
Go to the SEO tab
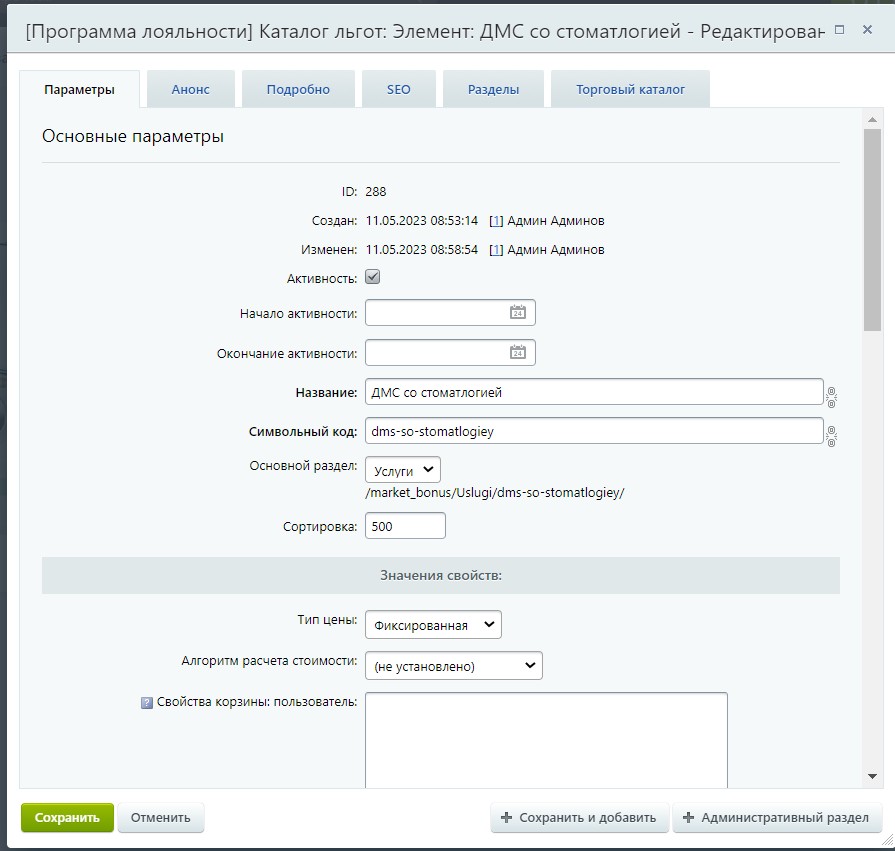[399, 89]
